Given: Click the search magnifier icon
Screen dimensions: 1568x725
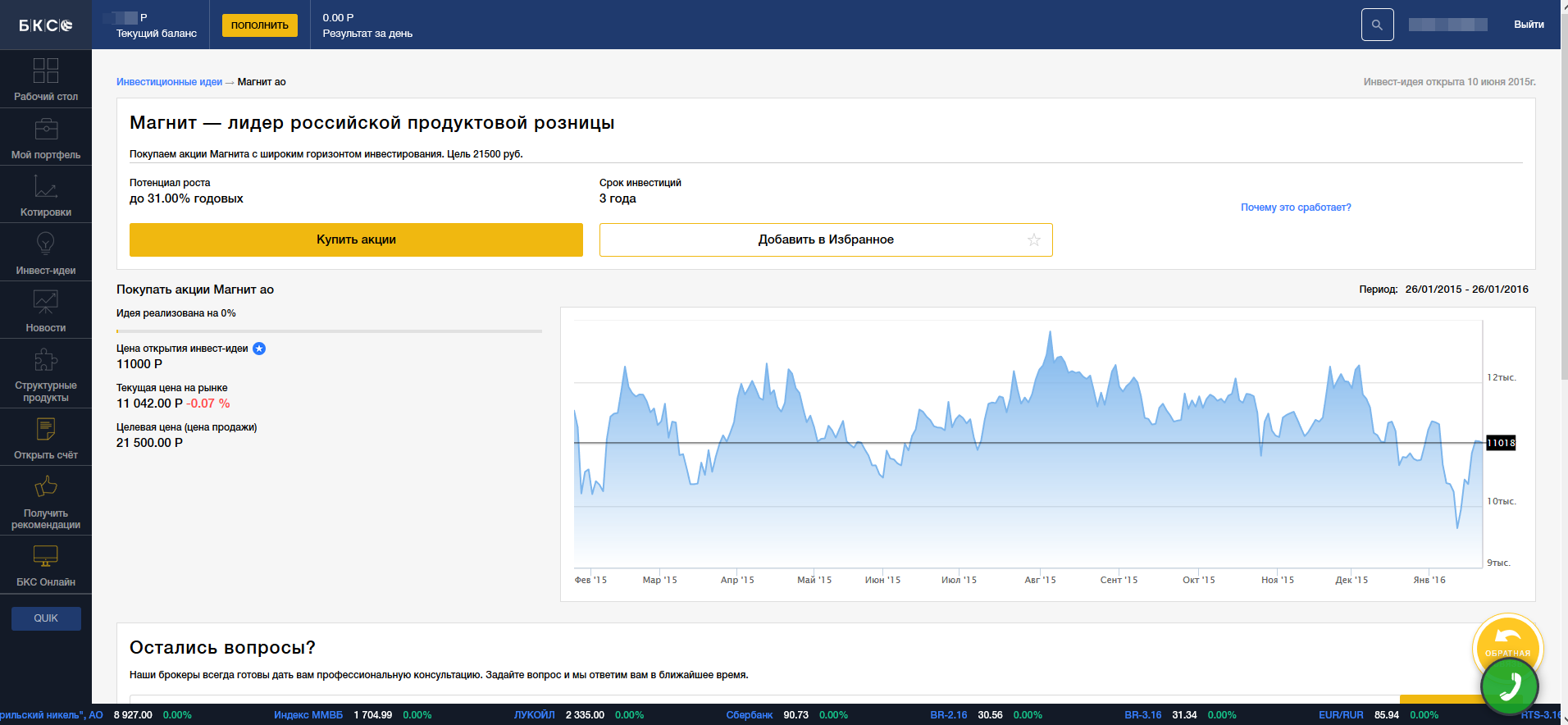Looking at the screenshot, I should click(1377, 25).
